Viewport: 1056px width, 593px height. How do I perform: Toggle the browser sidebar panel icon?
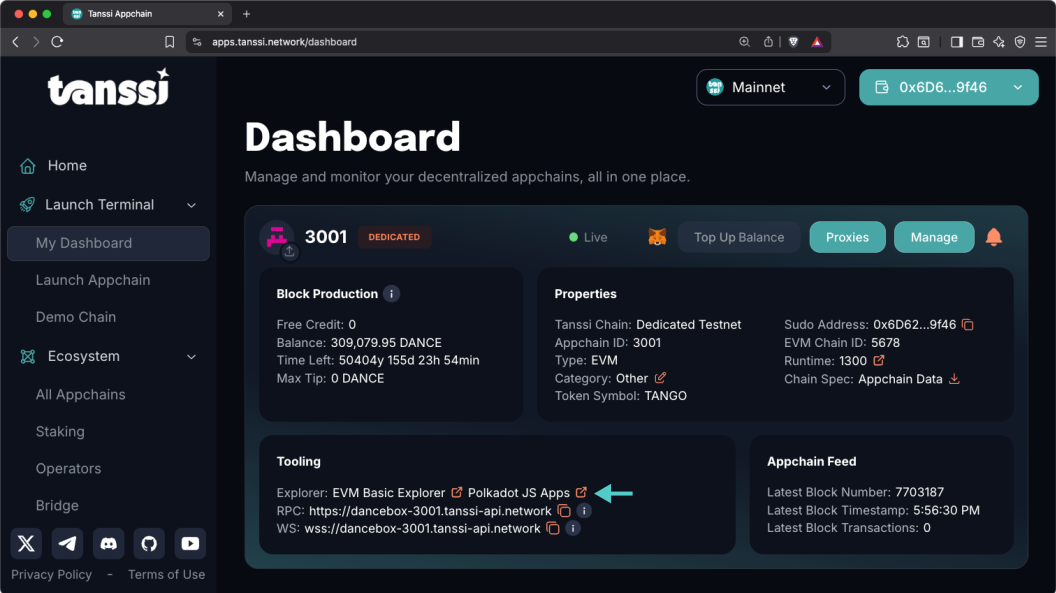(x=956, y=42)
